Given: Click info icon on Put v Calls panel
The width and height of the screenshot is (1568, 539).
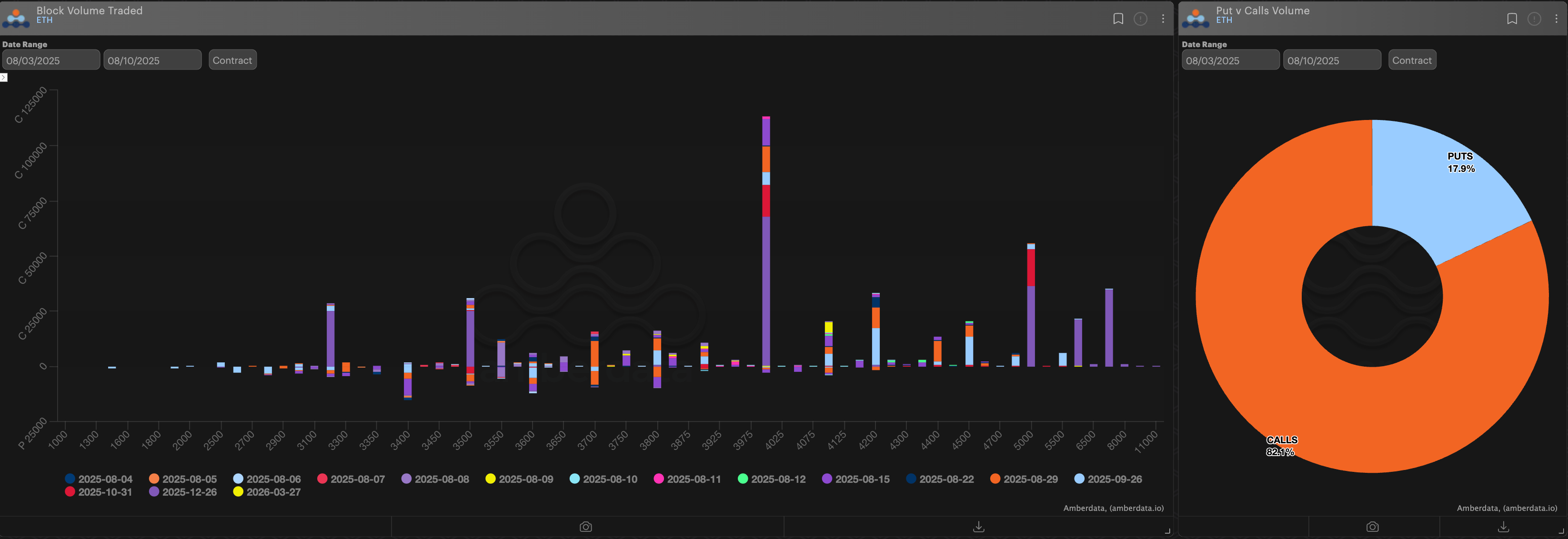Looking at the screenshot, I should click(1534, 19).
